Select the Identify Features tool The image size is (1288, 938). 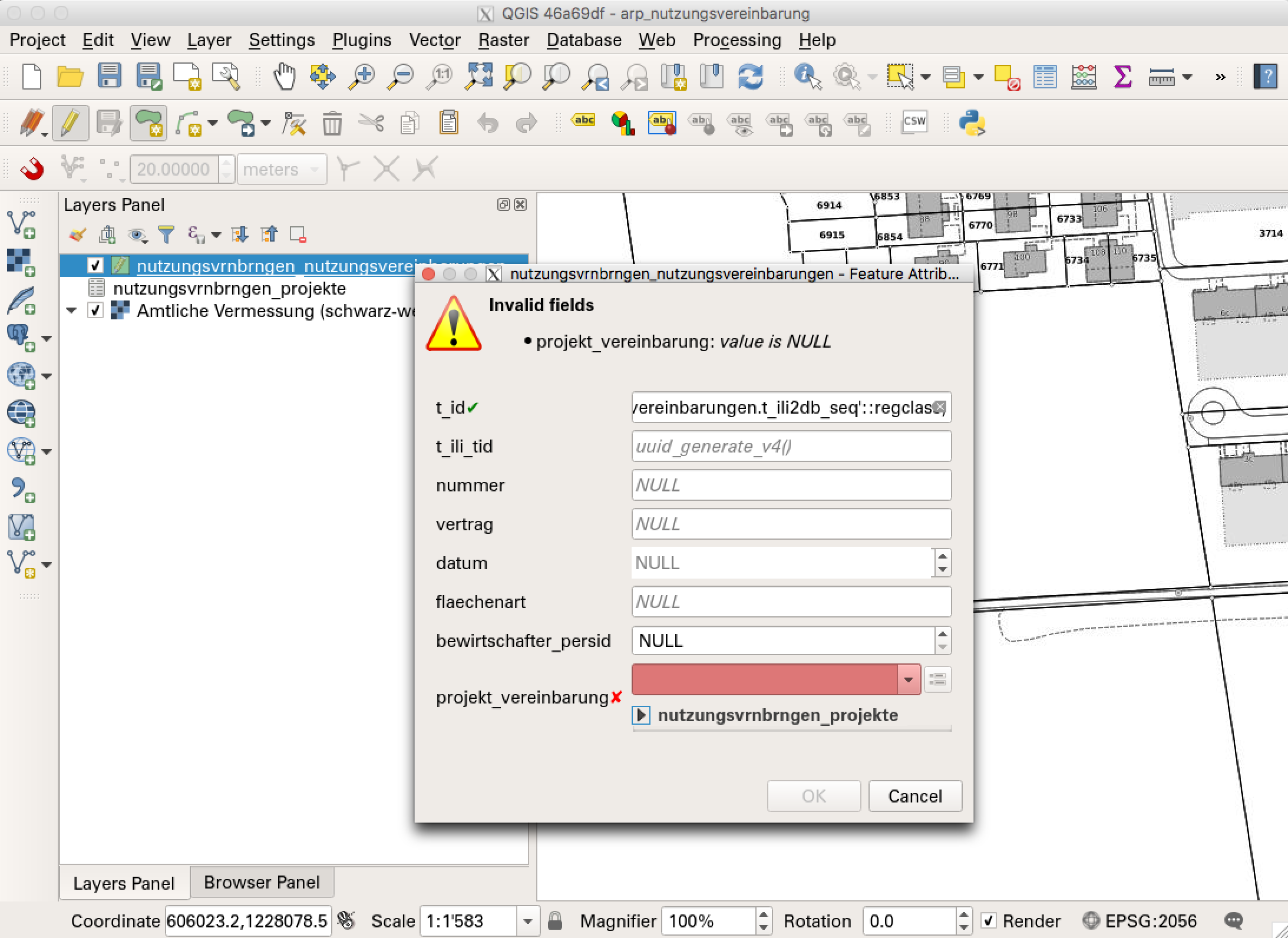(x=807, y=77)
